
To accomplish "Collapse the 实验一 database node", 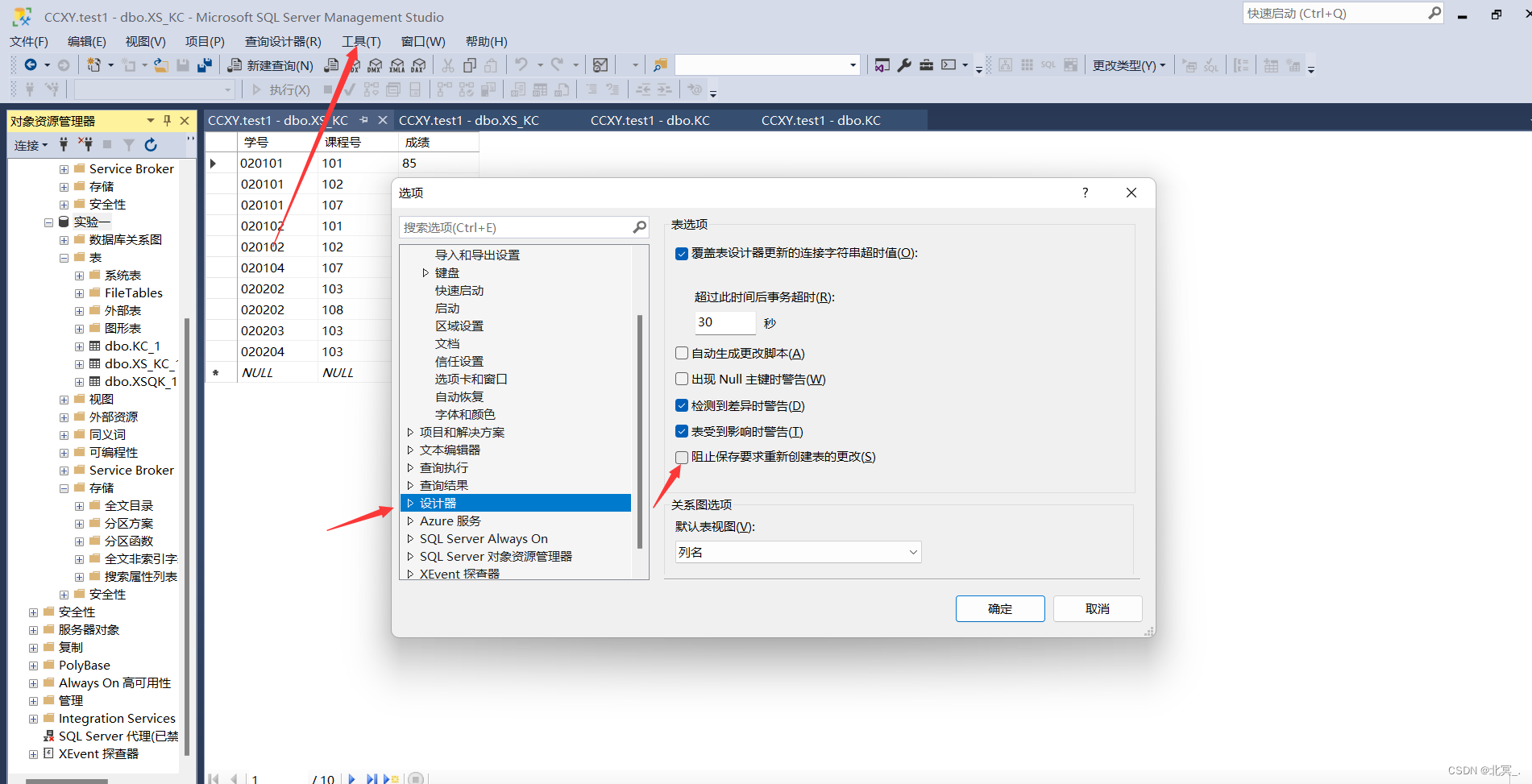I will [x=48, y=222].
